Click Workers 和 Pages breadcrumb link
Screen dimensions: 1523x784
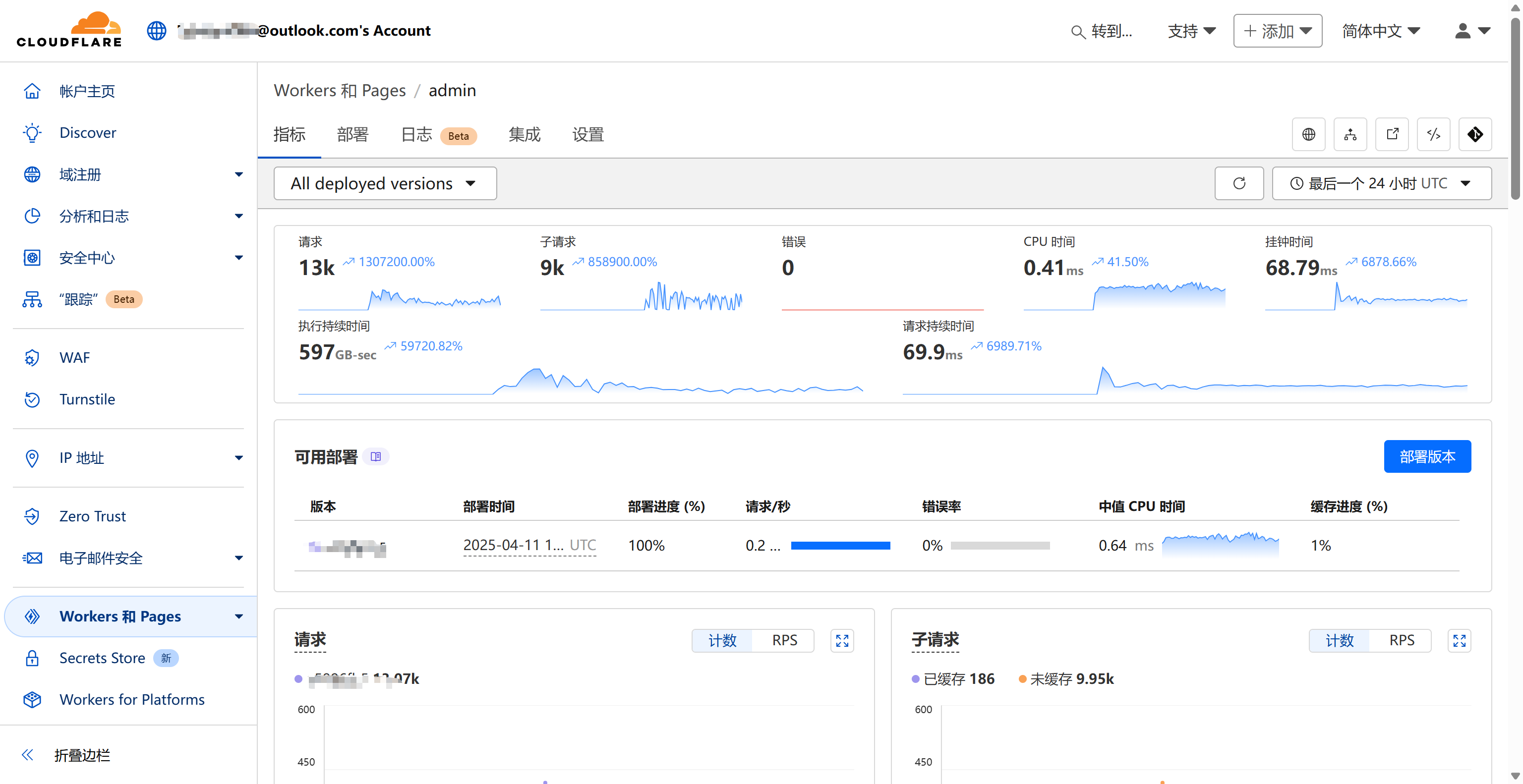pos(340,90)
